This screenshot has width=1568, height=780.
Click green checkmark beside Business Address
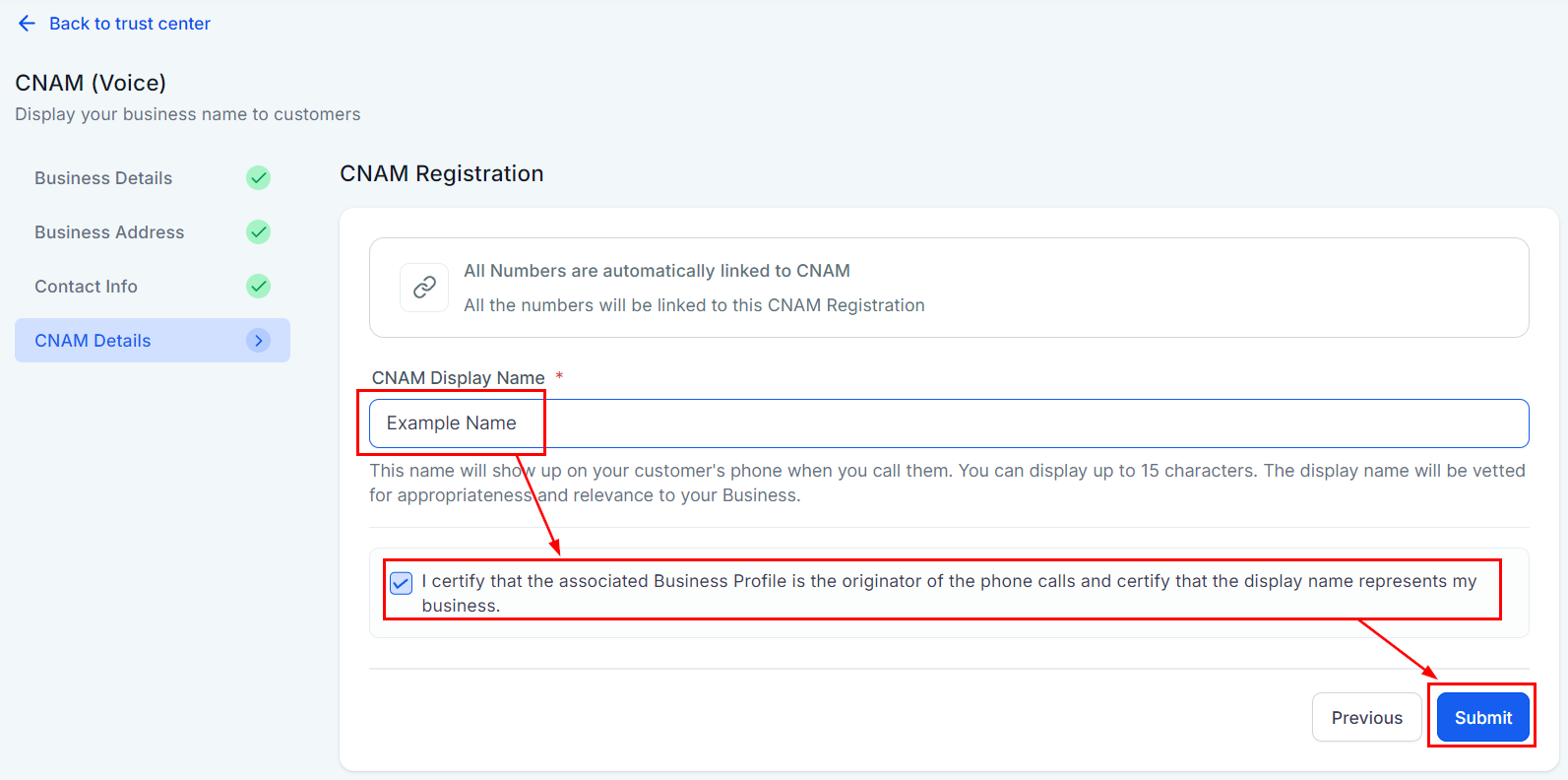[258, 232]
